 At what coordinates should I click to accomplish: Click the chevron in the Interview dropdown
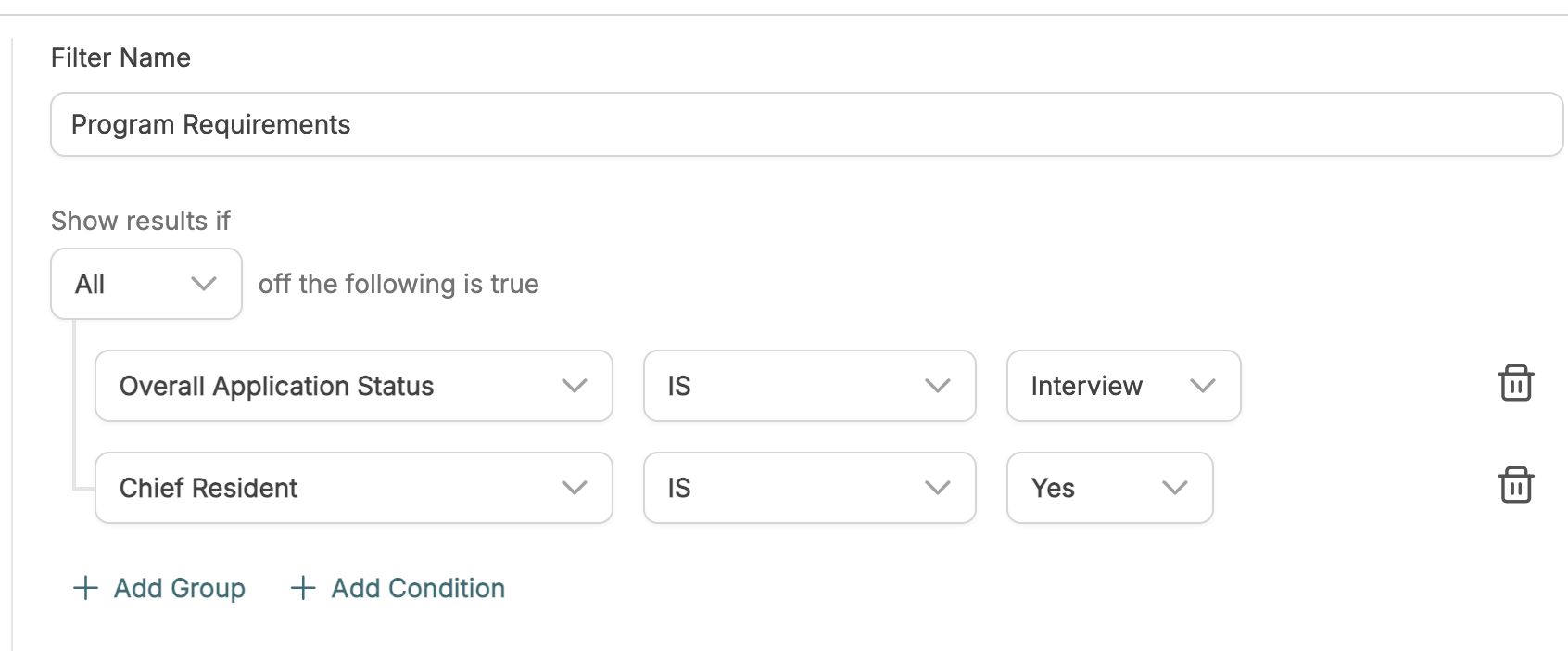[x=1203, y=386]
